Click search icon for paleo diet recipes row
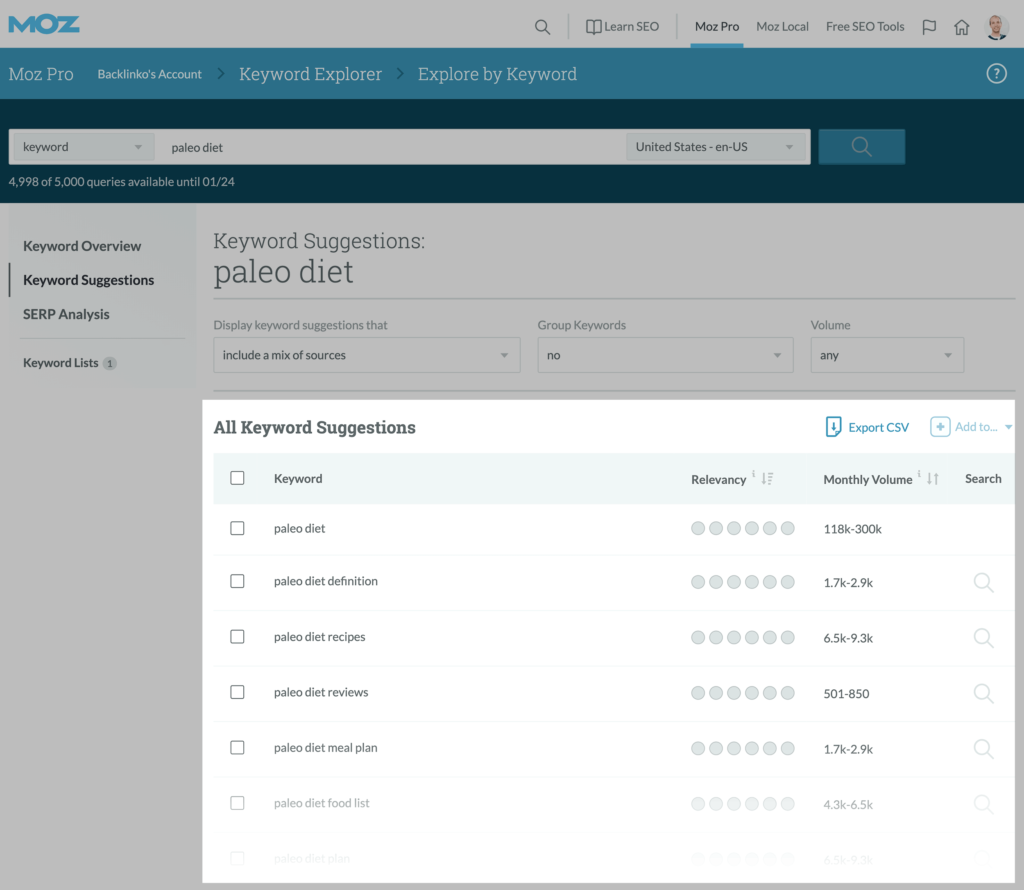Image resolution: width=1024 pixels, height=890 pixels. pyautogui.click(x=983, y=637)
